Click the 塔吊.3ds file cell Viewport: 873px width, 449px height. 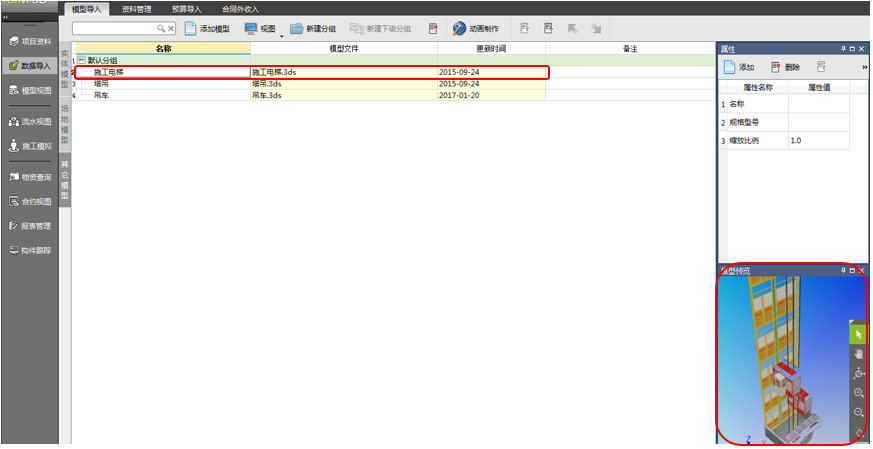(344, 84)
